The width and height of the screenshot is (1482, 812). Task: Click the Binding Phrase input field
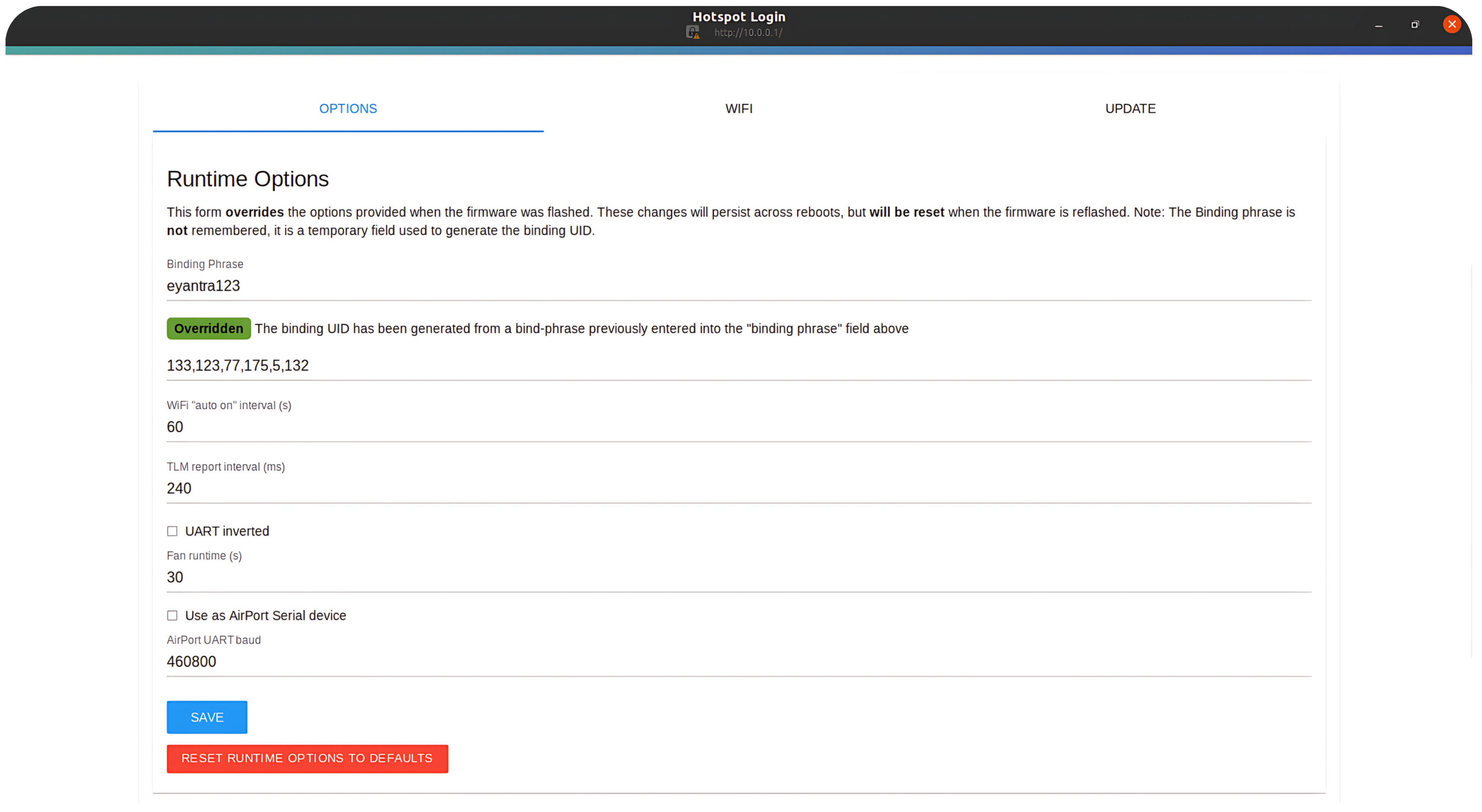tap(739, 286)
